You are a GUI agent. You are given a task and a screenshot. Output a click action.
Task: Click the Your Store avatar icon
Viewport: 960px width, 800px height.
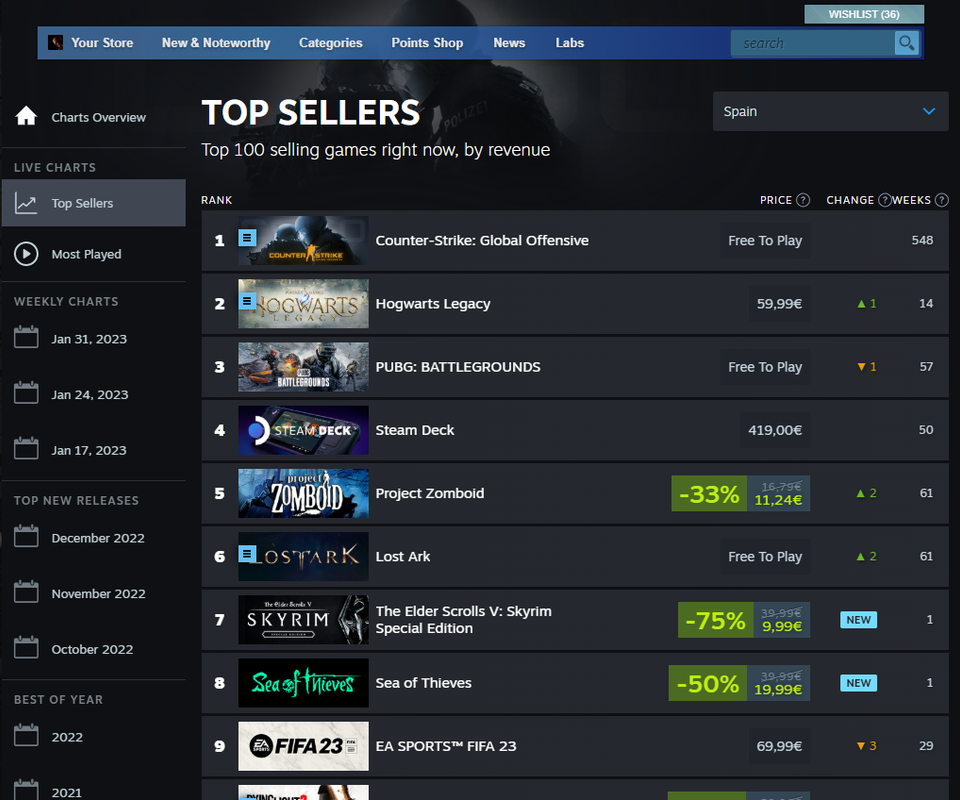click(x=55, y=42)
